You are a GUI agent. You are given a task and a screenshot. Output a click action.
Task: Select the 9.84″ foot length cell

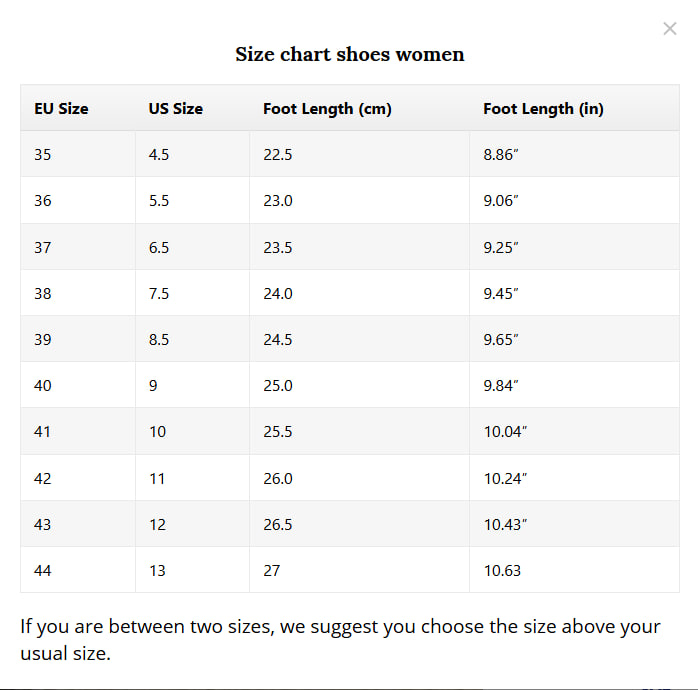501,386
